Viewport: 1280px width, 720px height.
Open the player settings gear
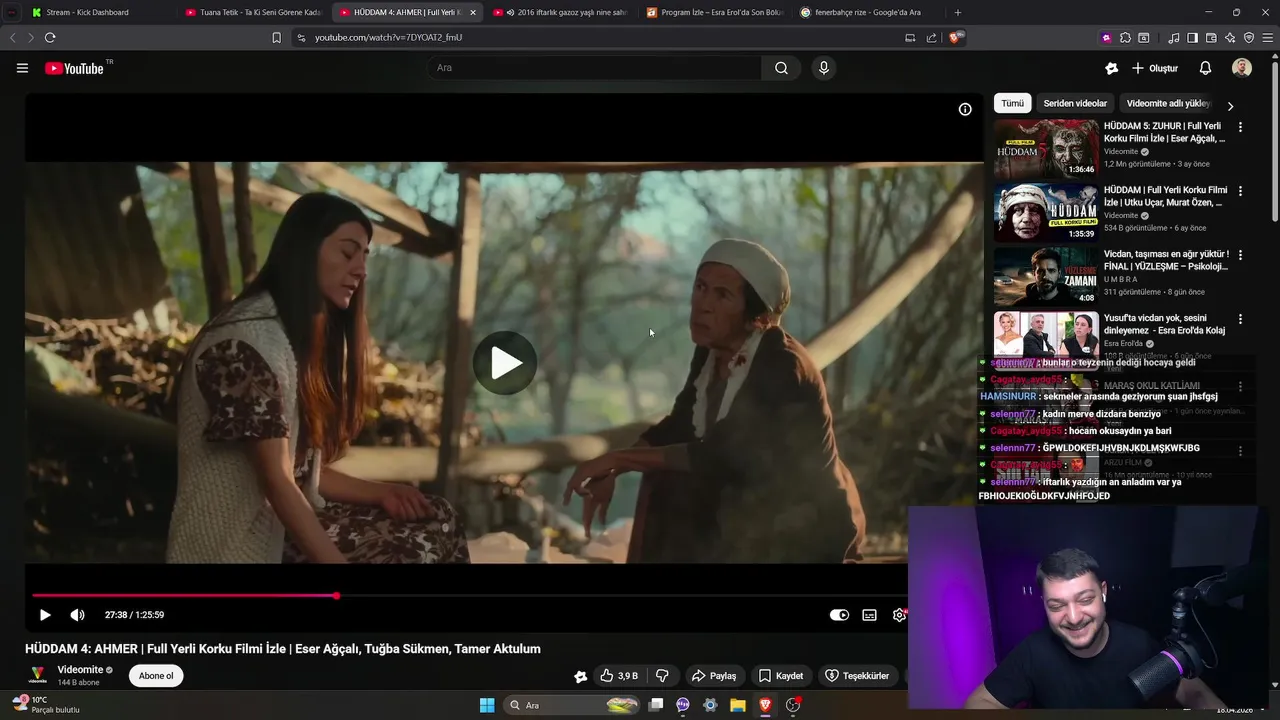click(x=899, y=615)
